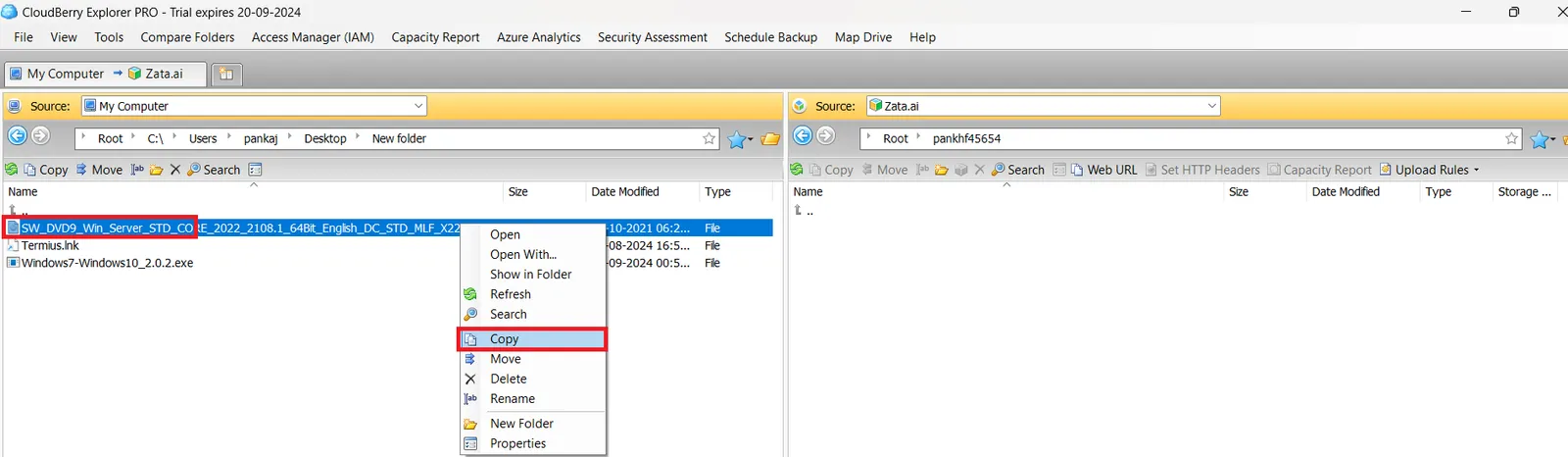Image resolution: width=1568 pixels, height=457 pixels.
Task: Click the Desktop breadcrumb in left path
Action: [325, 138]
